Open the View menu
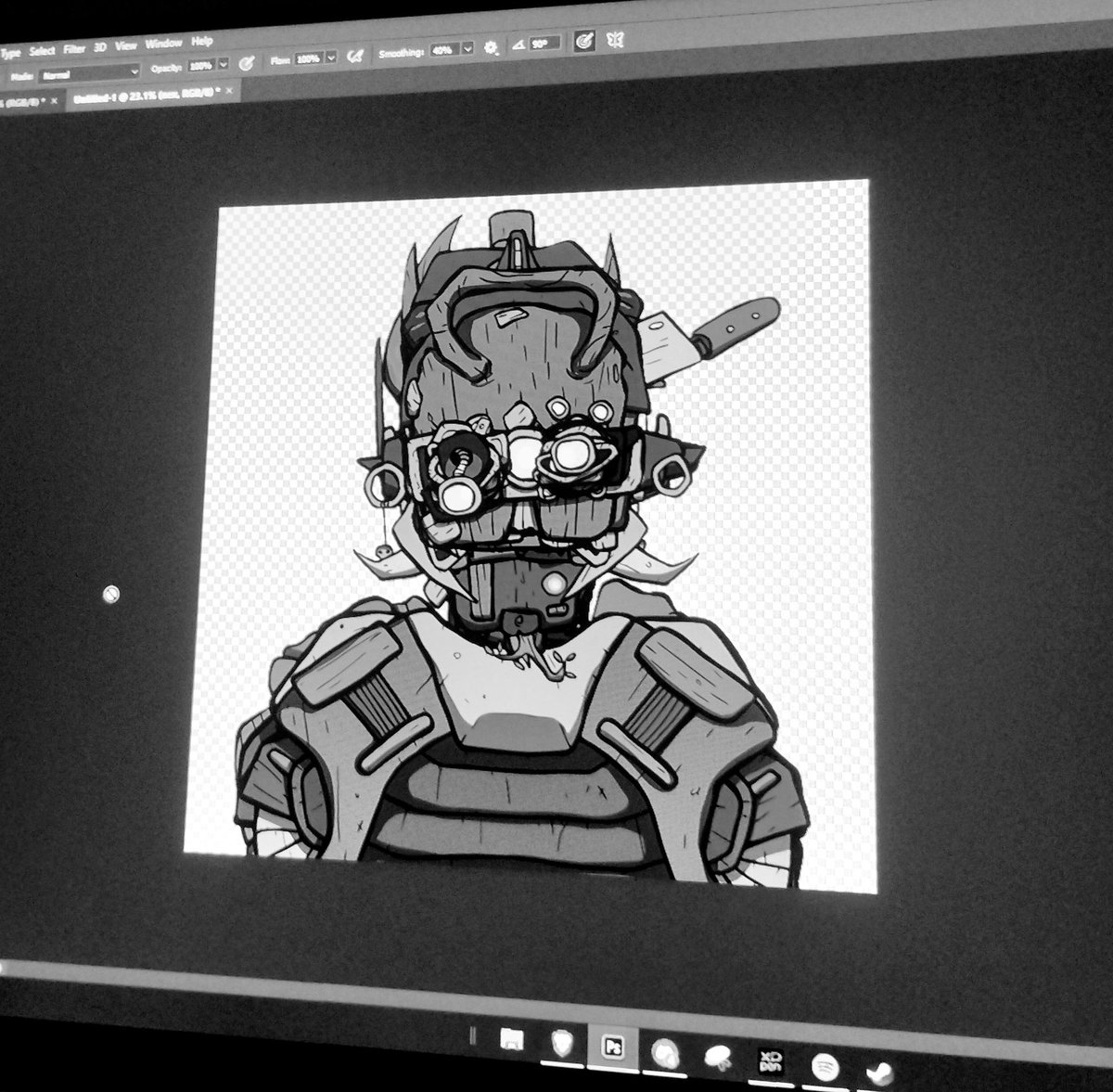 coord(125,45)
